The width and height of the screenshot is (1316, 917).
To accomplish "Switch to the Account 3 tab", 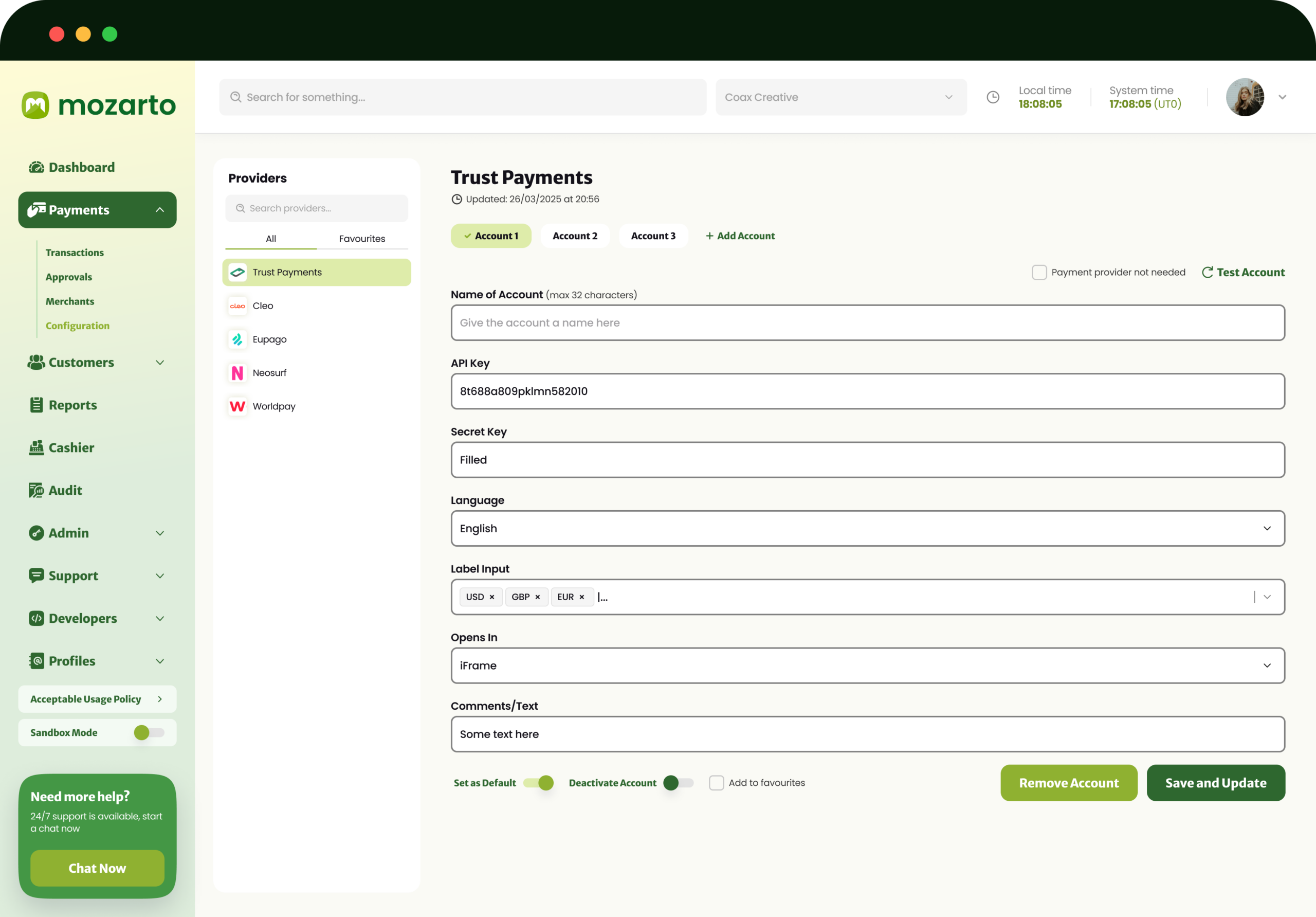I will [653, 236].
